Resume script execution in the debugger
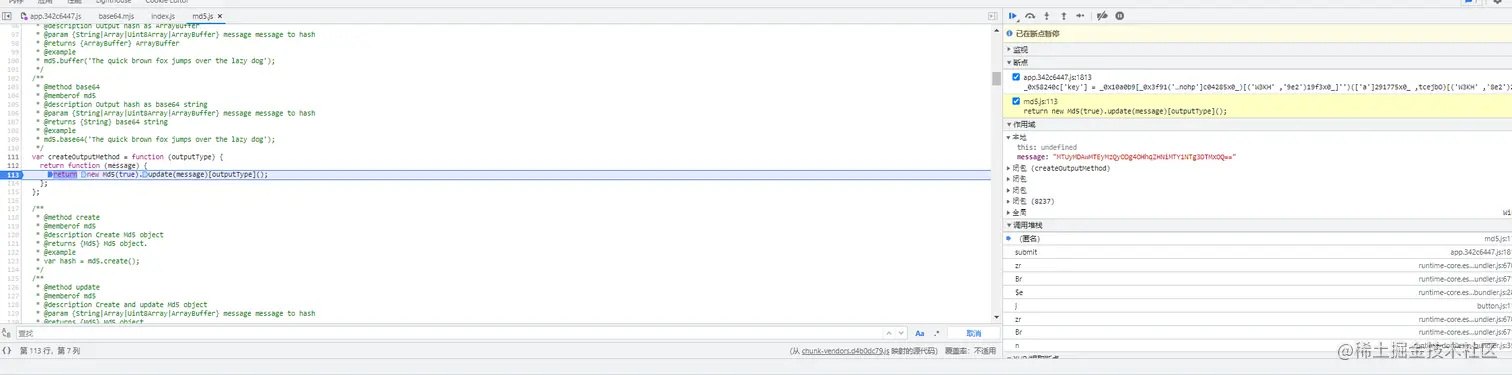The height and width of the screenshot is (375, 1512). (x=1013, y=16)
